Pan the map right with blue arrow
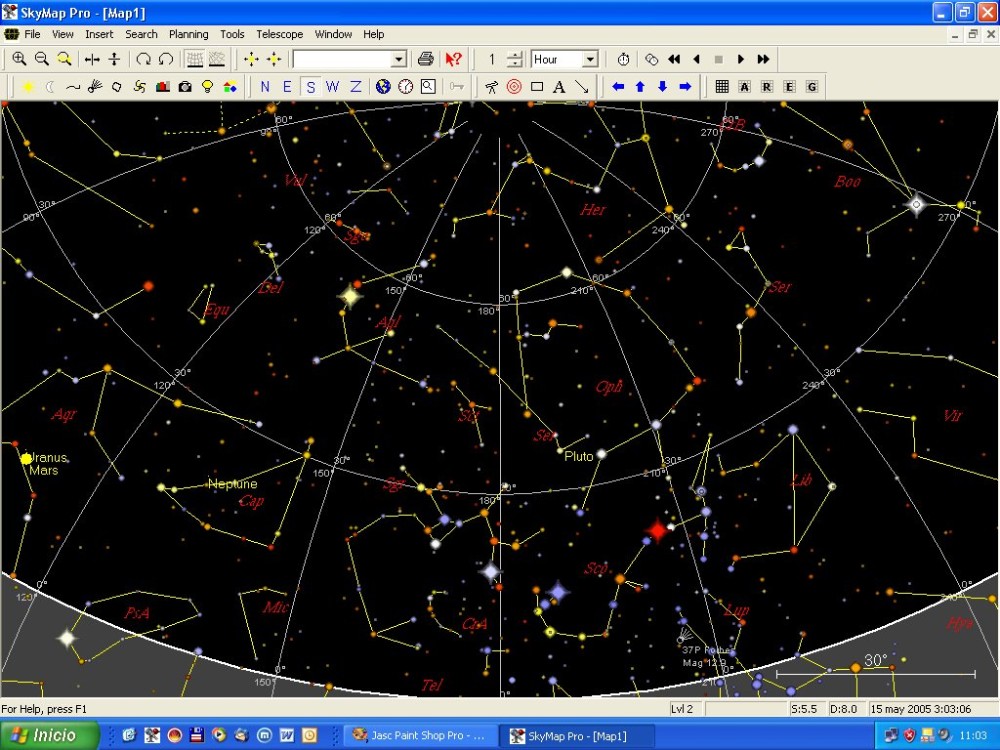Viewport: 1000px width, 750px height. point(686,87)
